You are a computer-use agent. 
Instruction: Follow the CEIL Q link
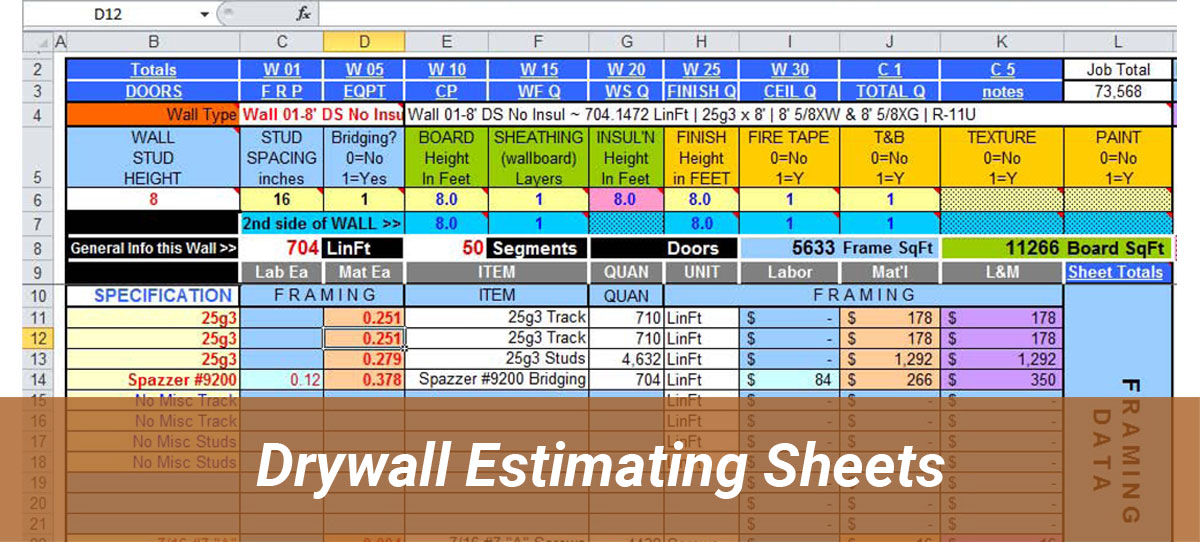point(789,91)
